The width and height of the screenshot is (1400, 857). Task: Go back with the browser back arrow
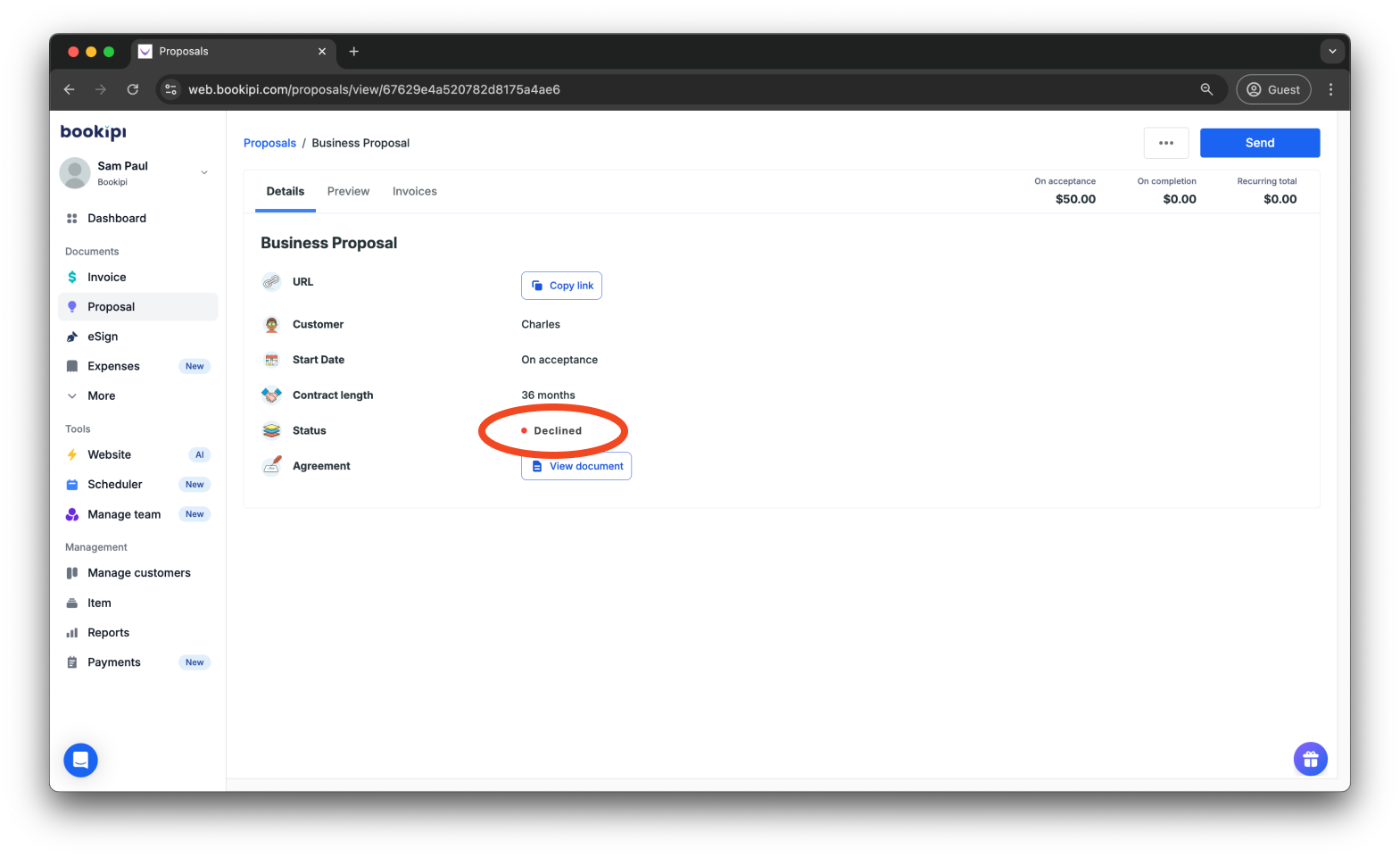(70, 89)
